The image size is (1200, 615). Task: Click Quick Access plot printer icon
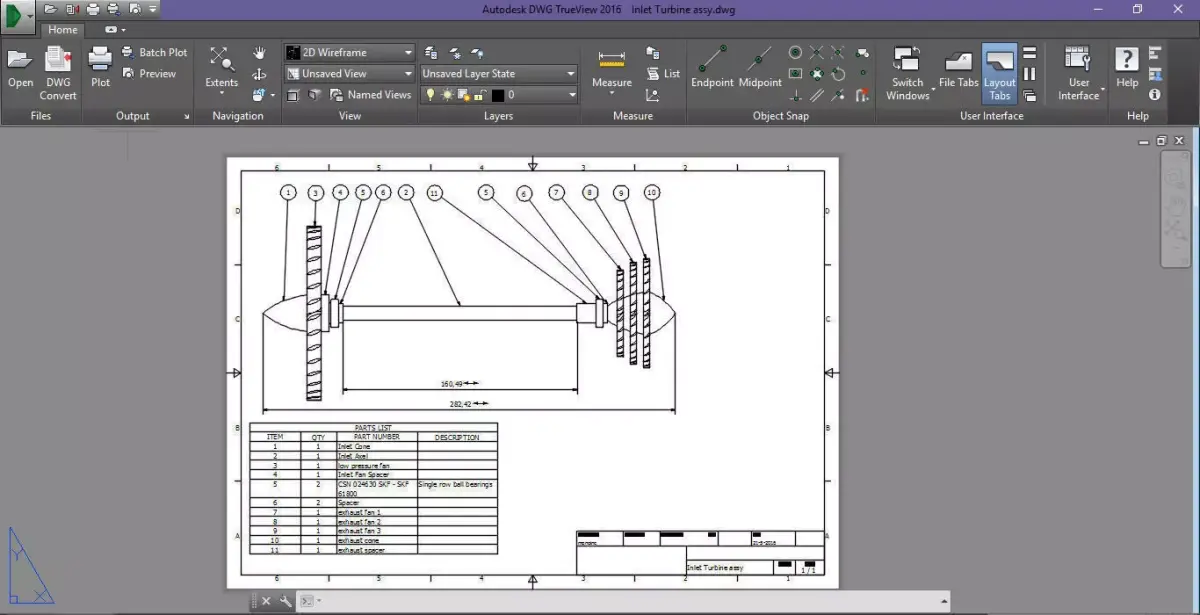click(93, 9)
